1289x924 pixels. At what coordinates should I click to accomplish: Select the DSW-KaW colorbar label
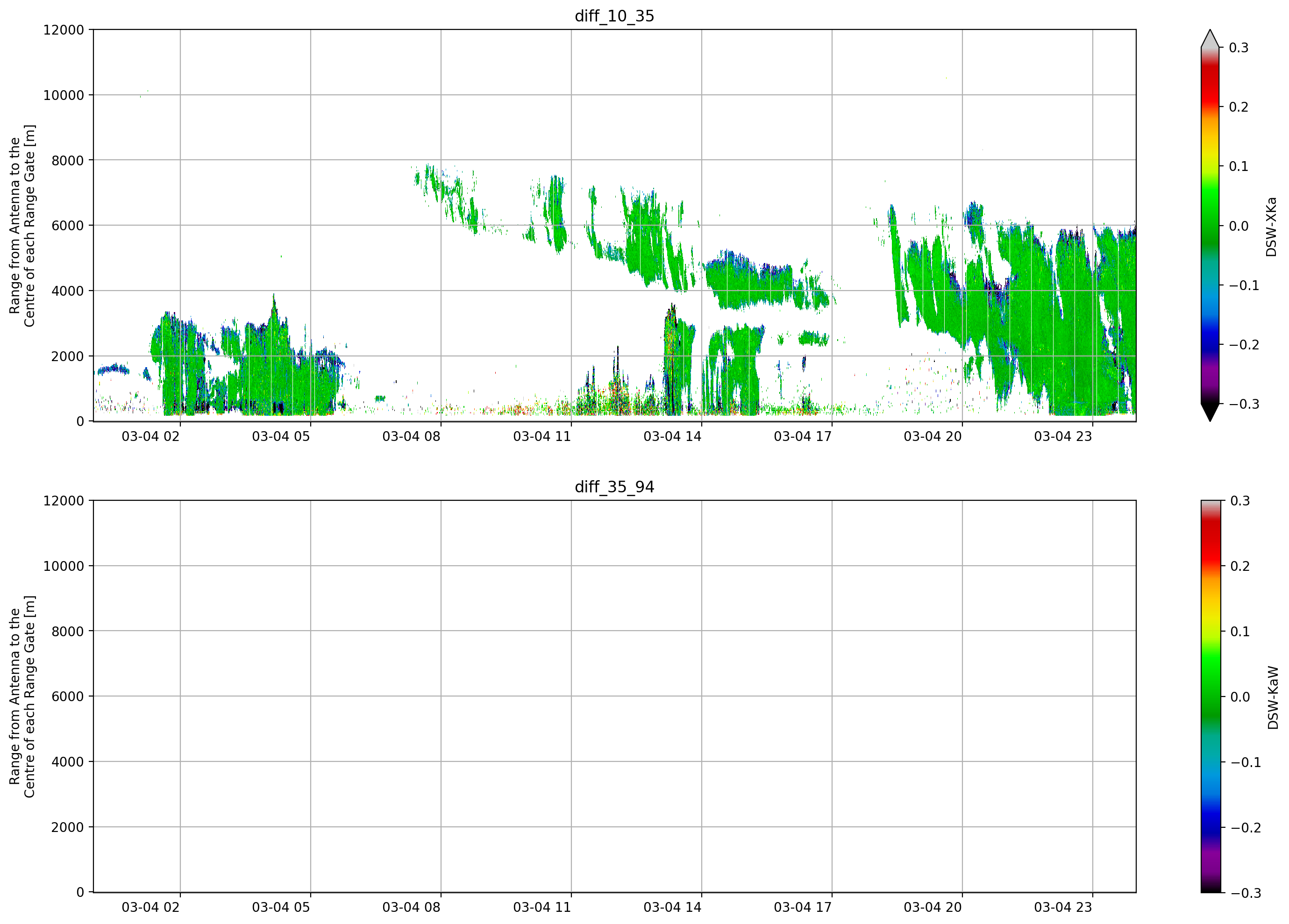[x=1273, y=697]
